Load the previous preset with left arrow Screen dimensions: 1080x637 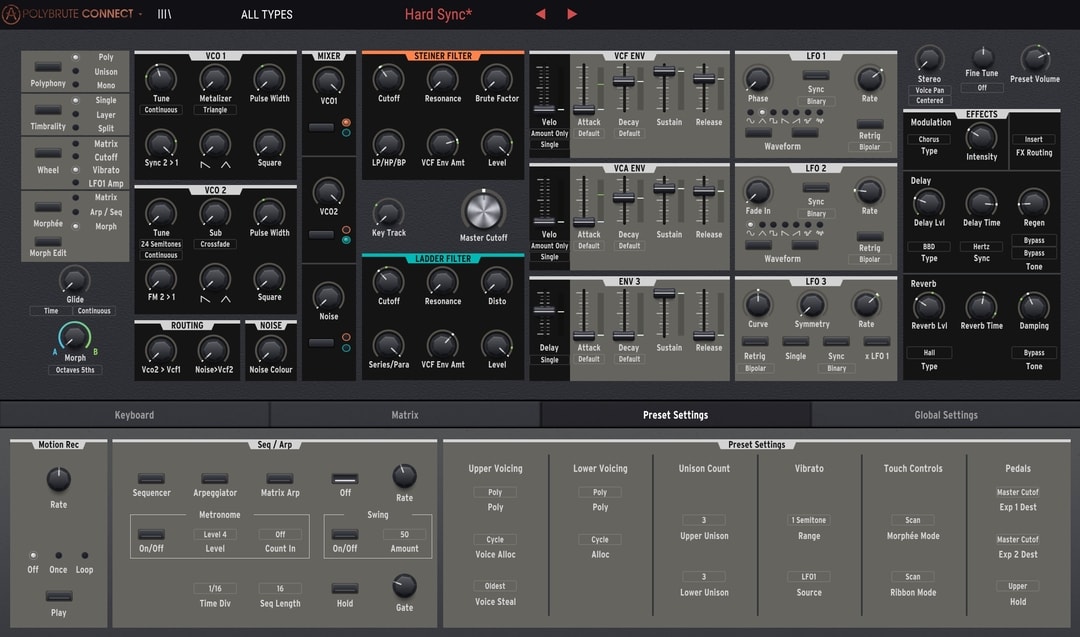pos(541,14)
